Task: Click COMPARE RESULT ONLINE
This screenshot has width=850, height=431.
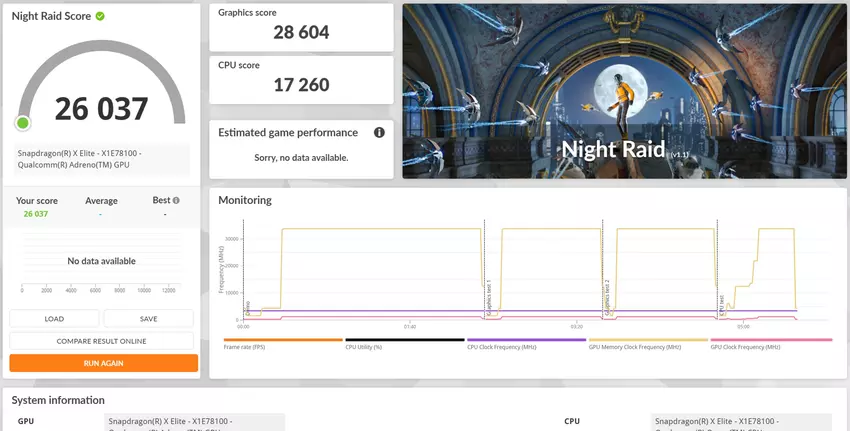Action: click(101, 341)
